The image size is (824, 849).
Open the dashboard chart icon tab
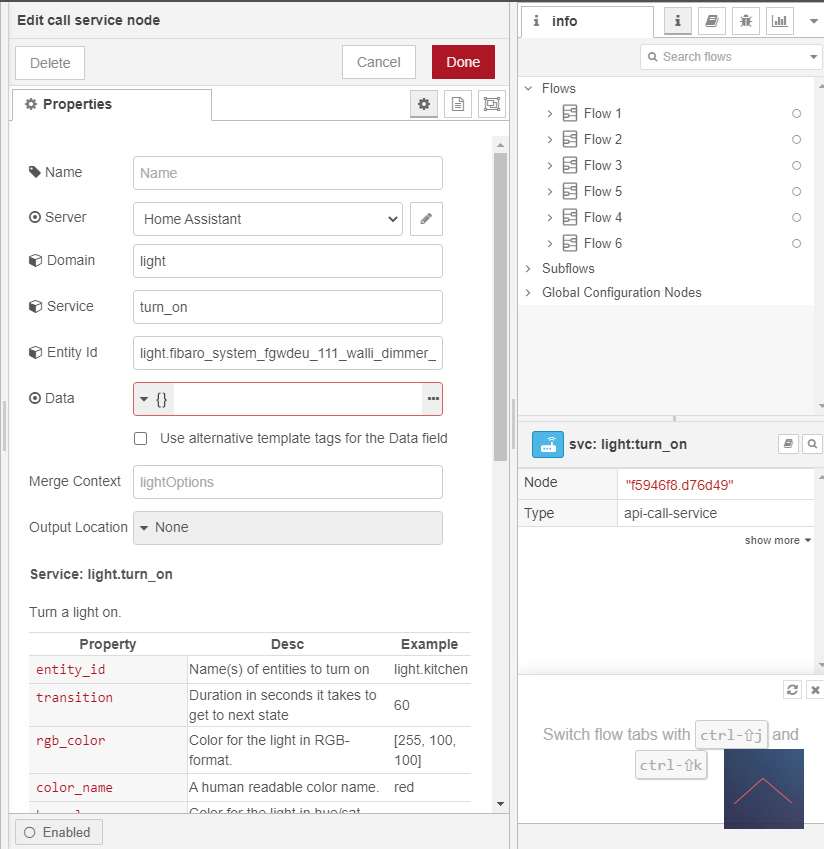coord(778,20)
